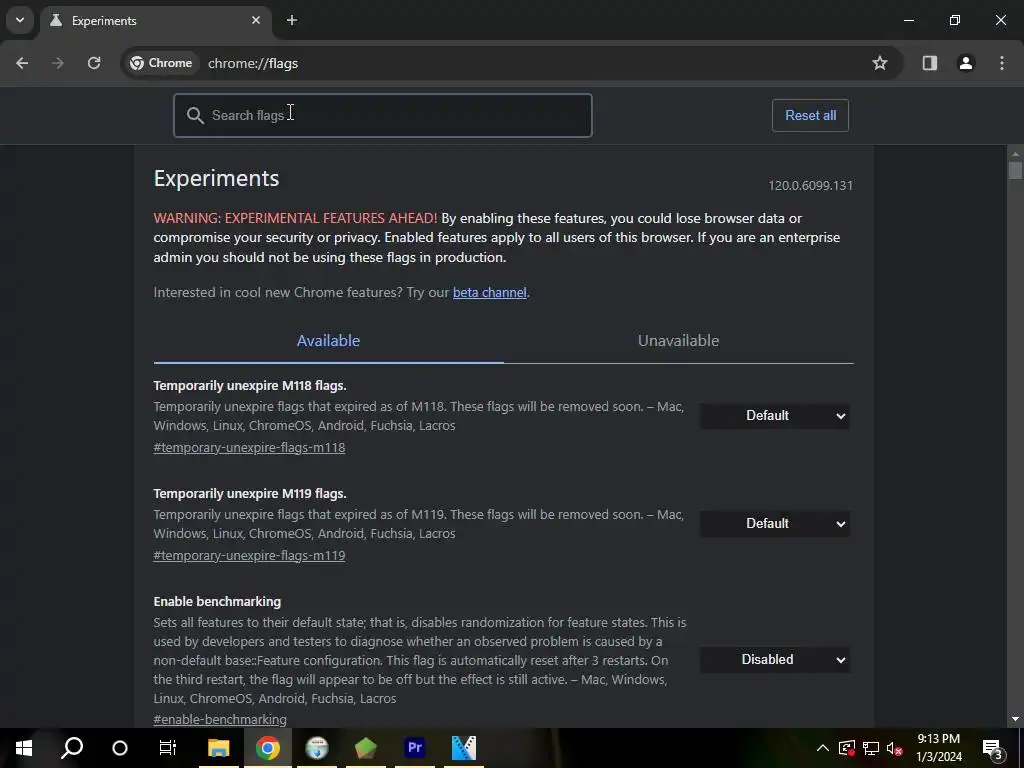Viewport: 1024px width, 768px height.
Task: Click the version number 120.0.6099.131
Action: (x=810, y=185)
